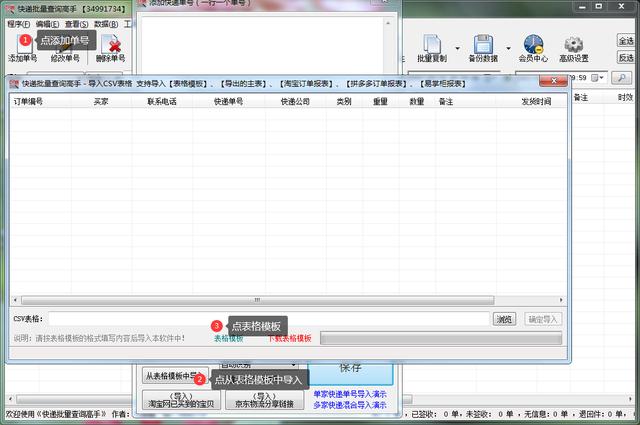Viewport: 640px width, 425px height.
Task: Click the 反选 button at the right edge
Action: click(x=626, y=58)
